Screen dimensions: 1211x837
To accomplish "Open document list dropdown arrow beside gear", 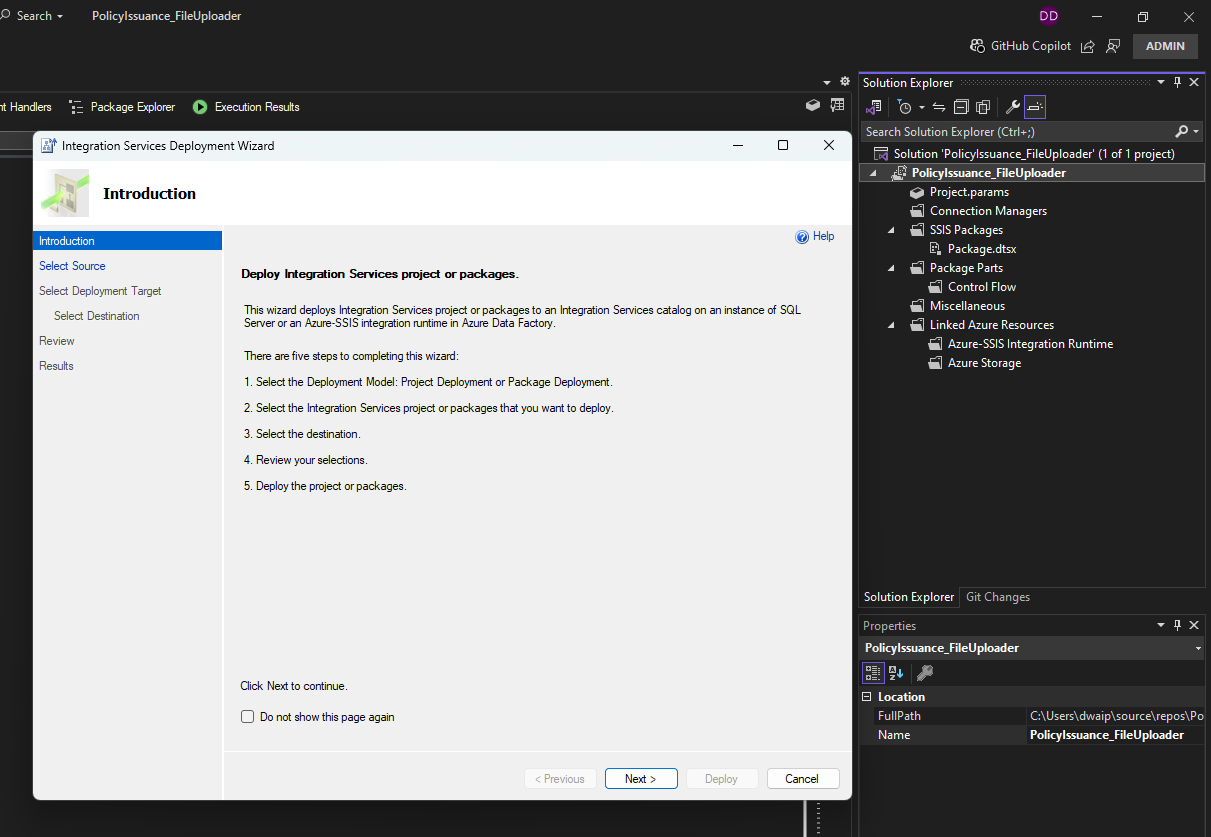I will (x=827, y=83).
